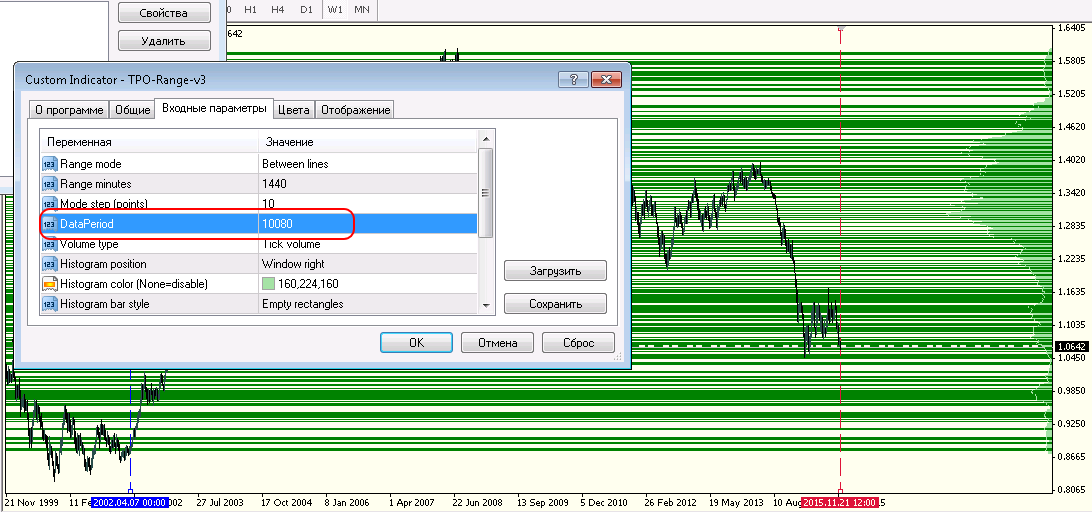Image resolution: width=1092 pixels, height=512 pixels.
Task: Switch to the MN monthly timeframe
Action: [x=362, y=9]
